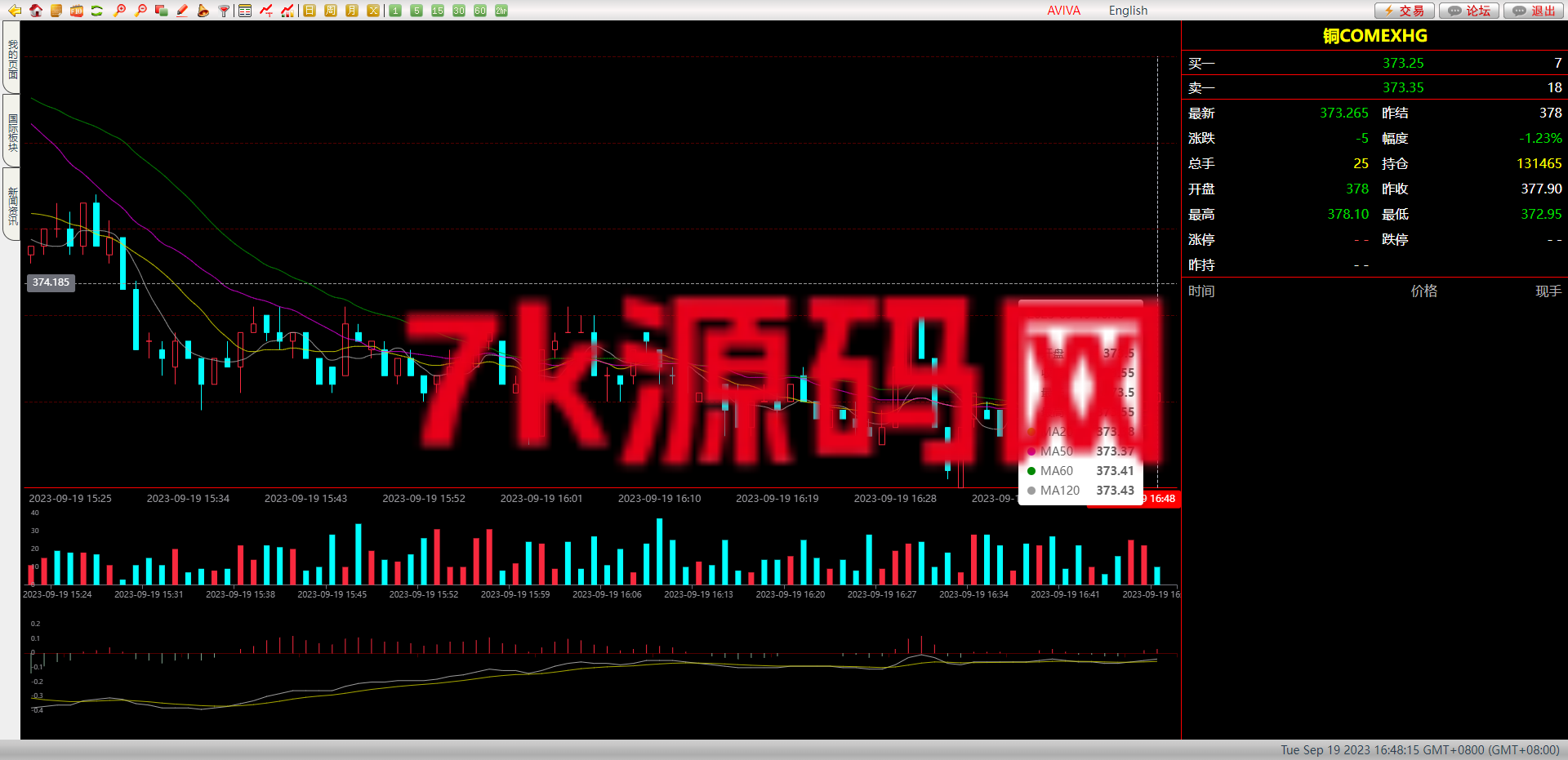The image size is (1568, 760).
Task: Click the yellow back arrow icon
Action: pyautogui.click(x=14, y=11)
